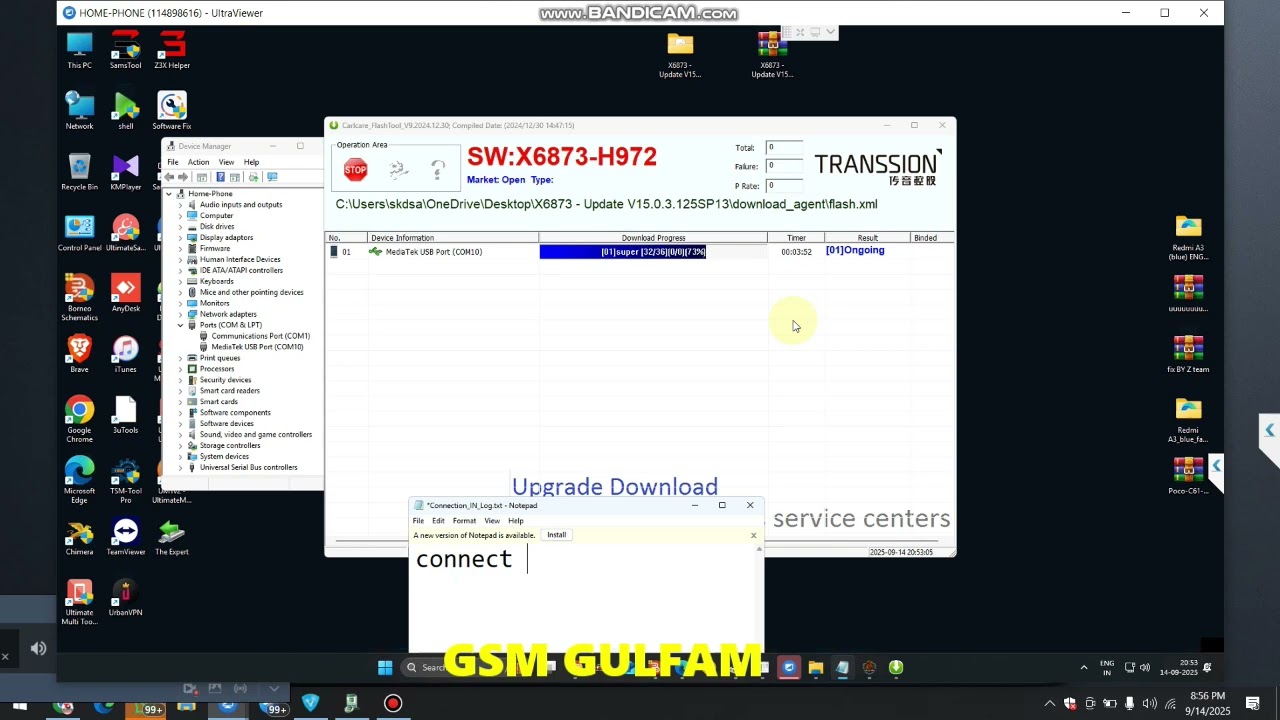This screenshot has height=720, width=1280.
Task: Open Notepad's Format menu
Action: click(x=464, y=521)
